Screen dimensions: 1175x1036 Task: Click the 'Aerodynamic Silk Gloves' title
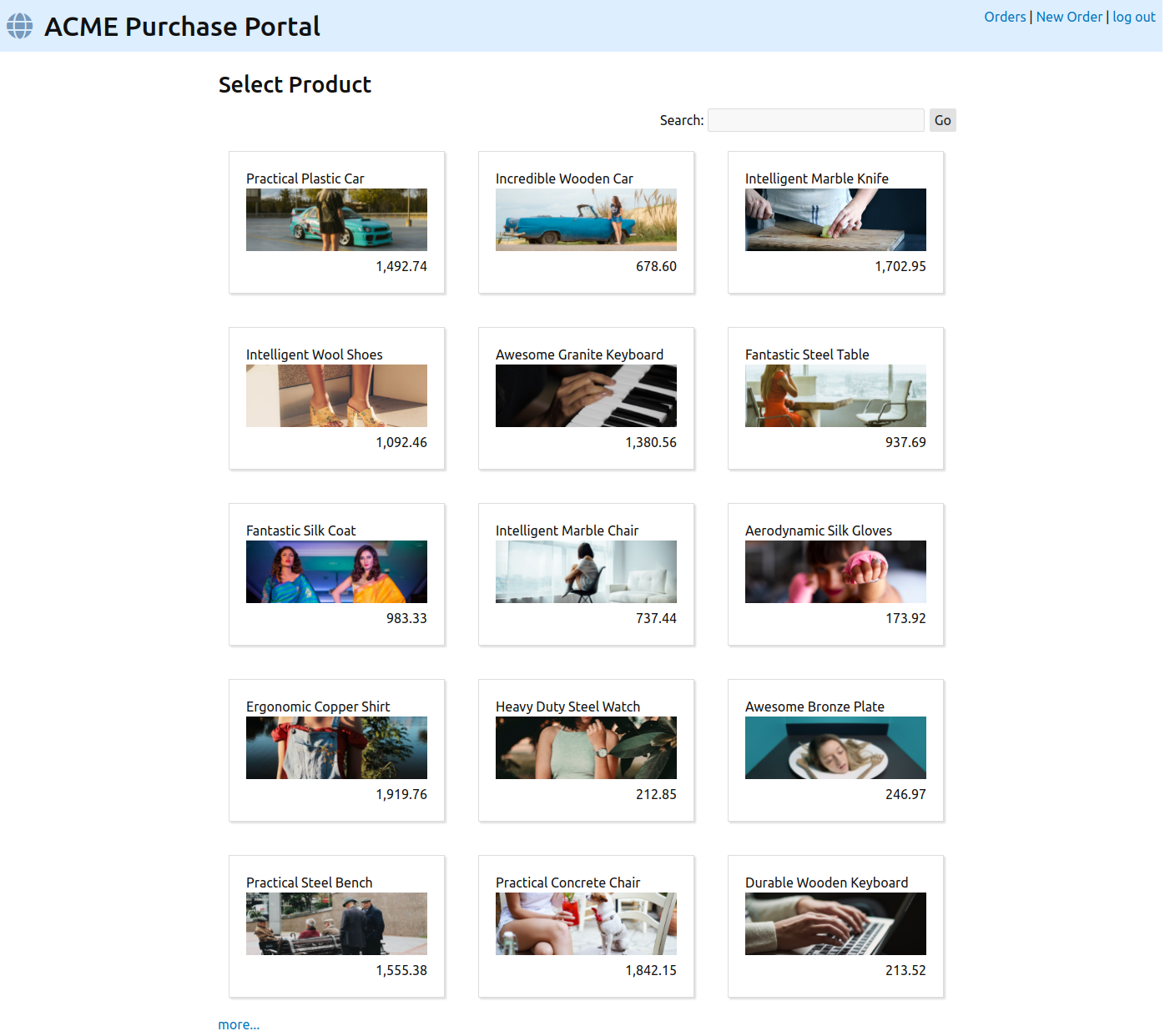(x=818, y=531)
